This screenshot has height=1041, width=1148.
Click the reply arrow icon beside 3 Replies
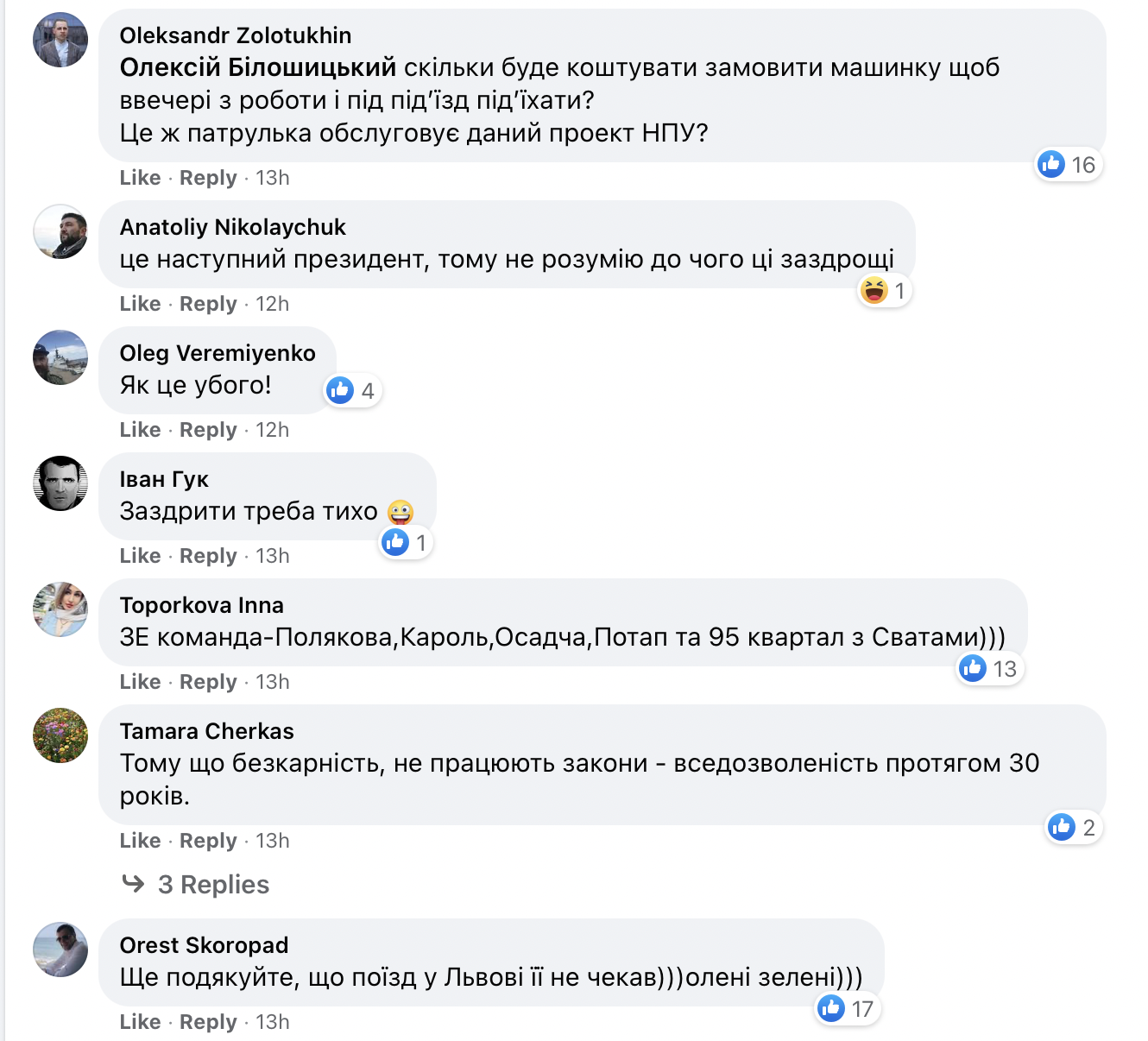133,884
